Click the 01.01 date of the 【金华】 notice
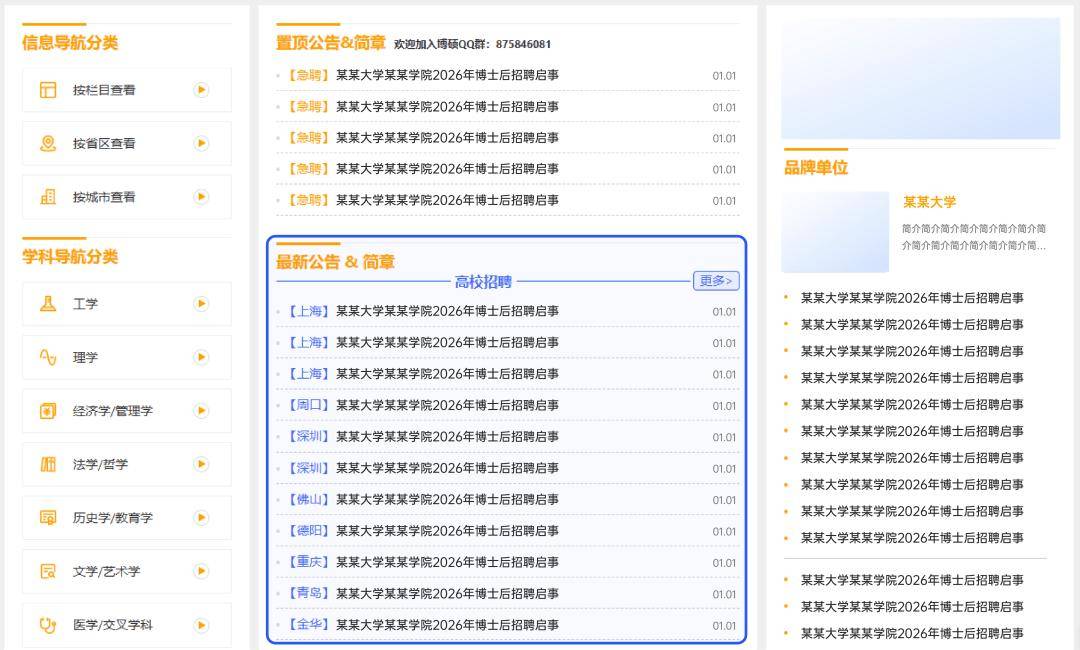 pos(724,626)
